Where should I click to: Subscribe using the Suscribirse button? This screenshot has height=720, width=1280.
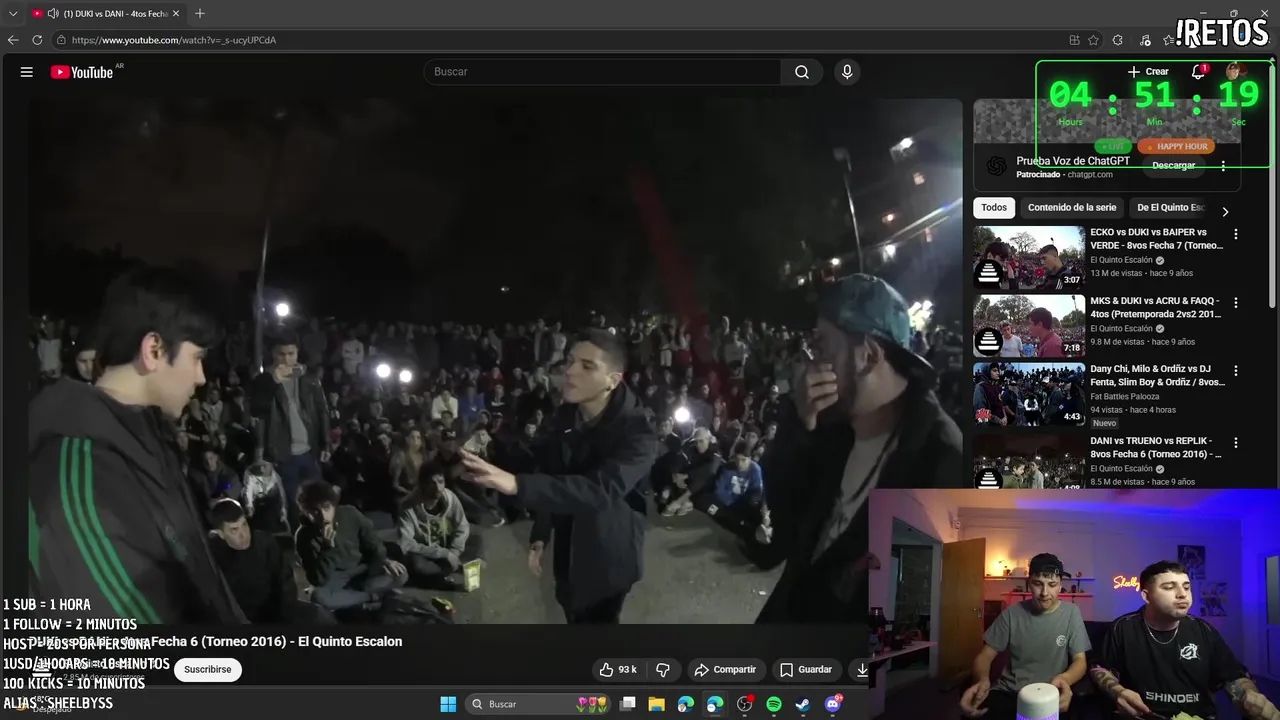(207, 669)
